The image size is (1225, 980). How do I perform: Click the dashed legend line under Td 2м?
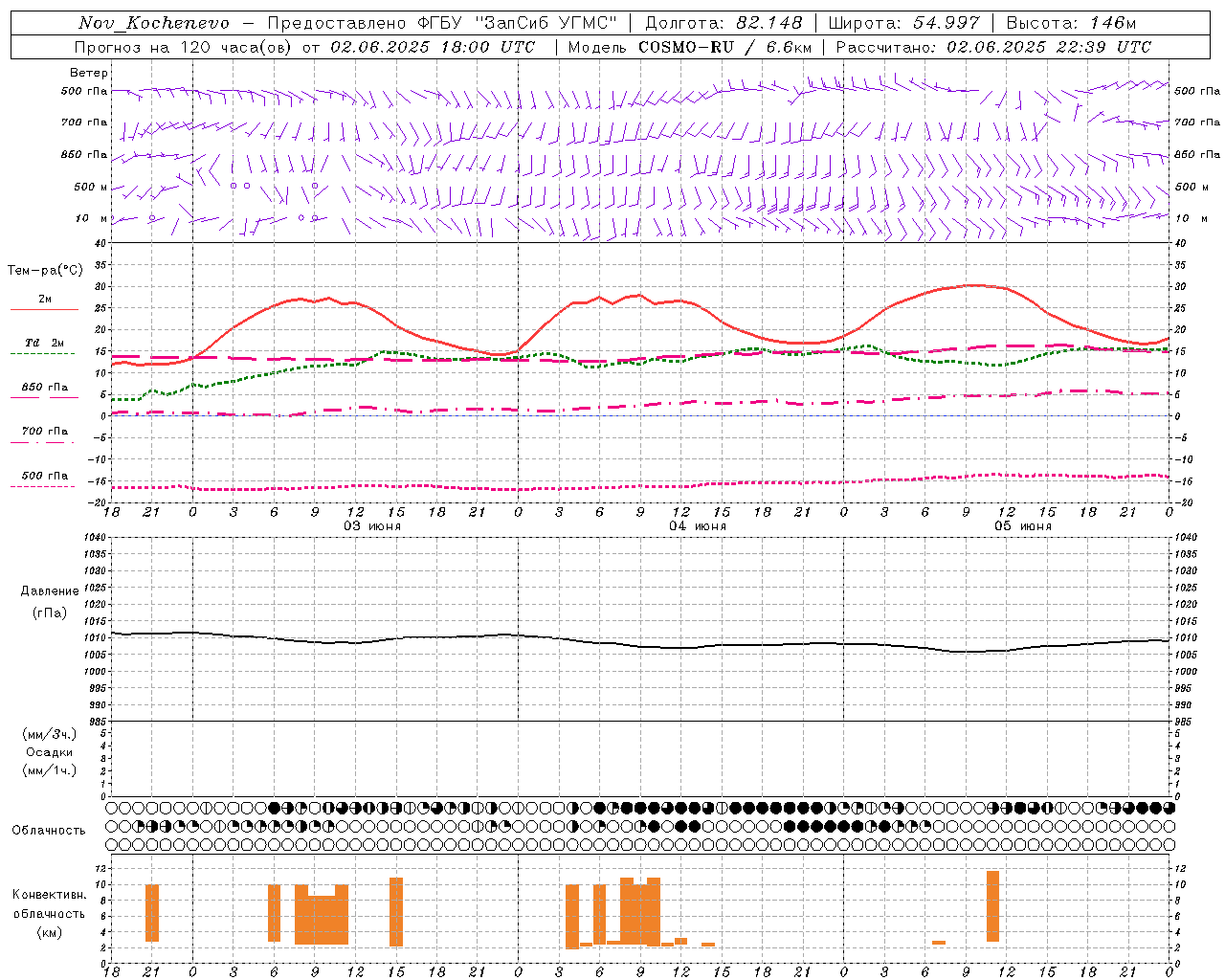[44, 354]
